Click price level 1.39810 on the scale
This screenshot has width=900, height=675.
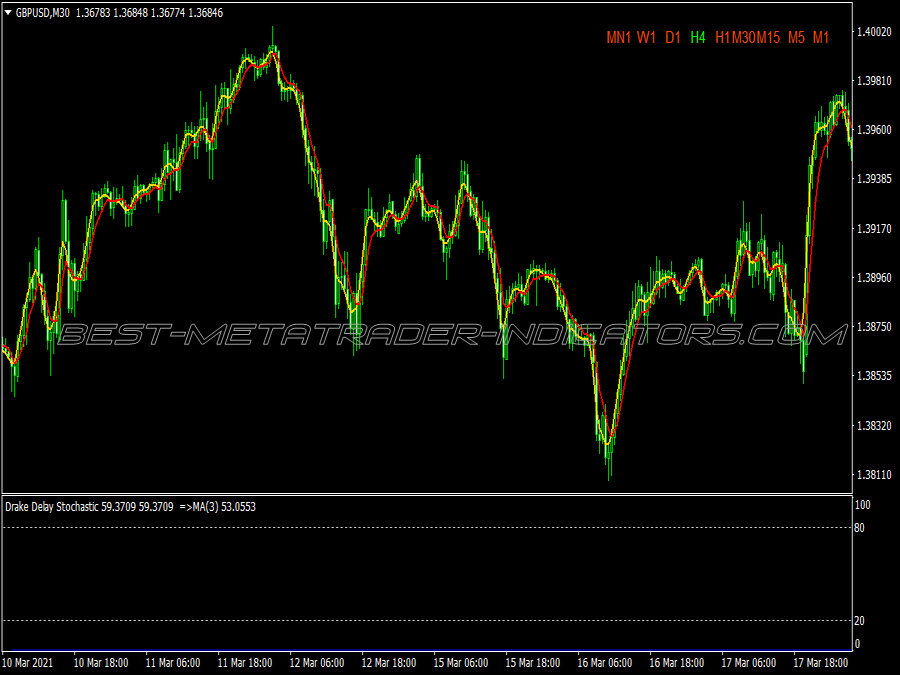click(x=874, y=81)
